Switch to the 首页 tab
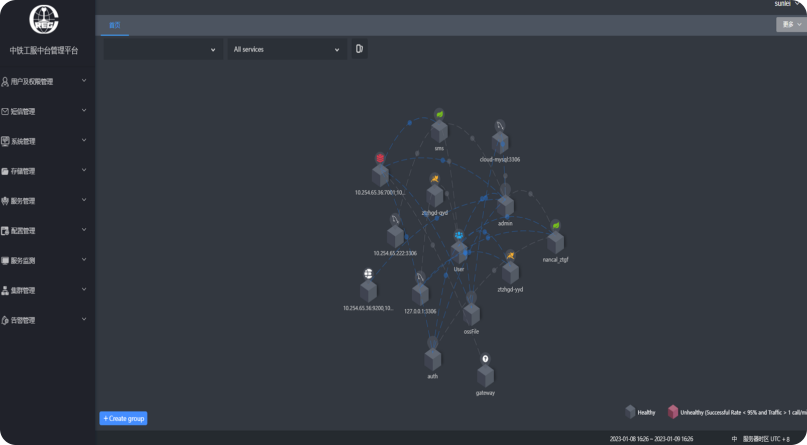This screenshot has width=807, height=445. (x=115, y=25)
